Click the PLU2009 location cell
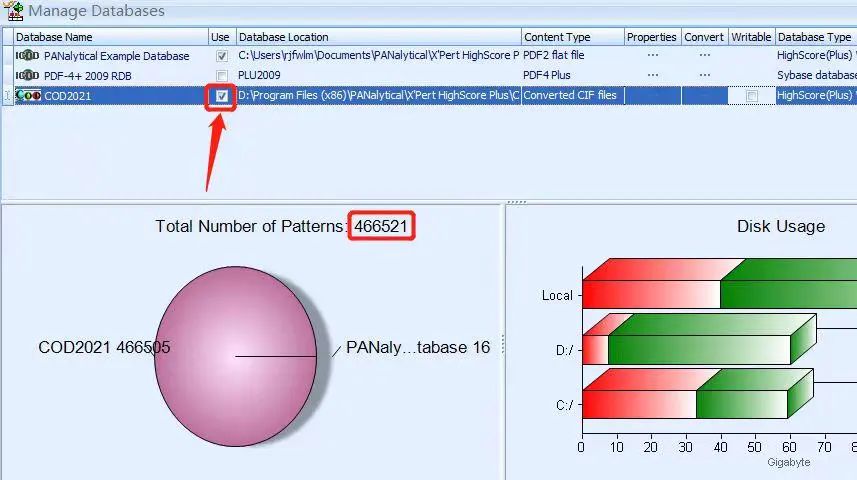The height and width of the screenshot is (480, 857). point(378,75)
